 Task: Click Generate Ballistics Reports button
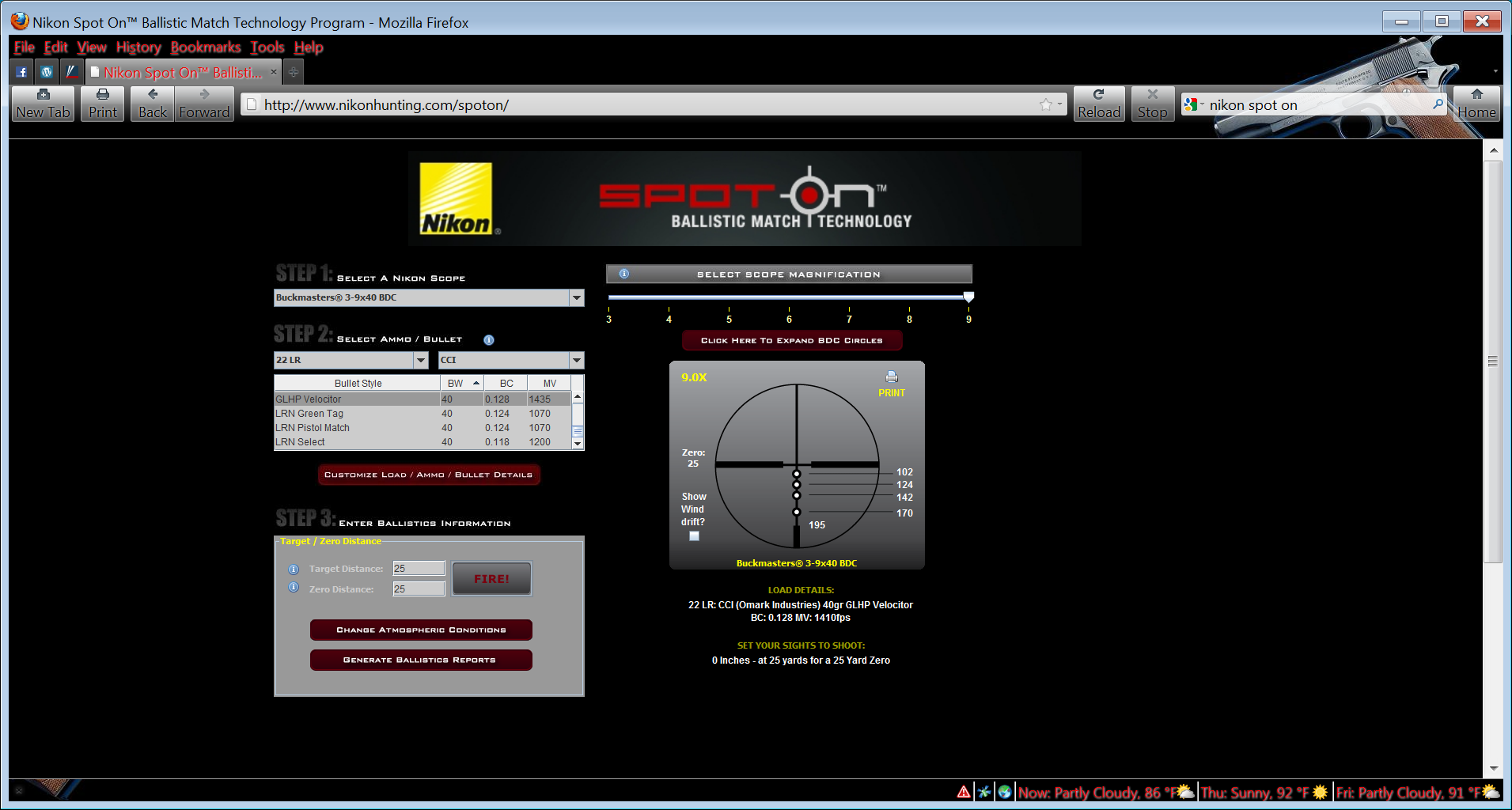(x=421, y=660)
